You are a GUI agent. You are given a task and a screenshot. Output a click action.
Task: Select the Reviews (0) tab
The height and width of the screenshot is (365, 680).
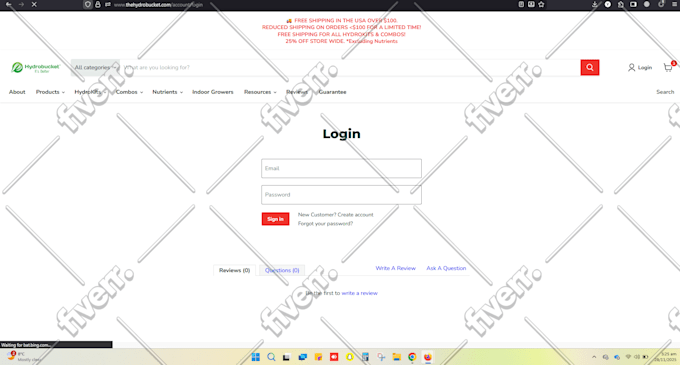point(235,270)
